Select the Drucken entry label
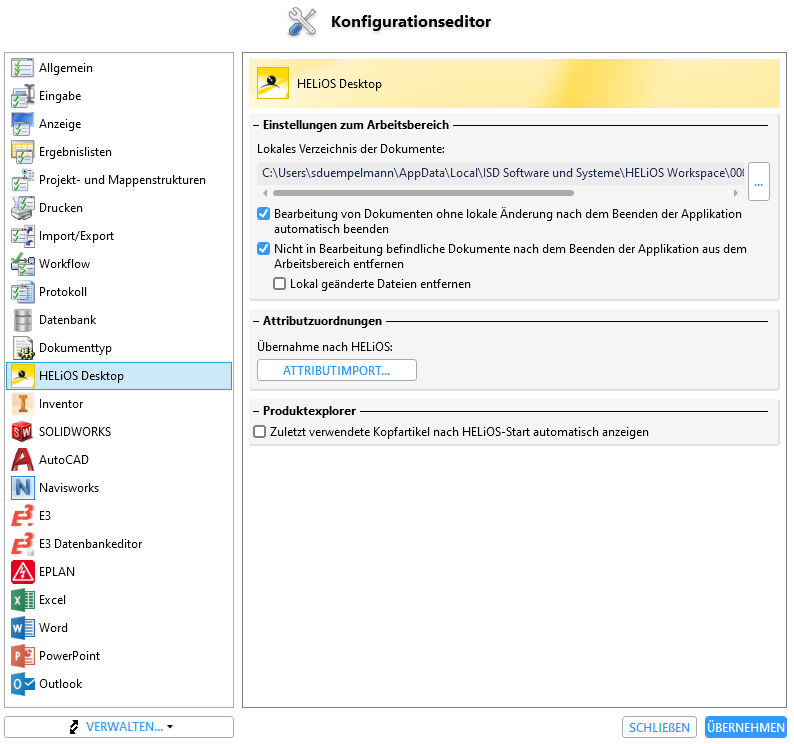Image resolution: width=794 pixels, height=744 pixels. coord(61,208)
